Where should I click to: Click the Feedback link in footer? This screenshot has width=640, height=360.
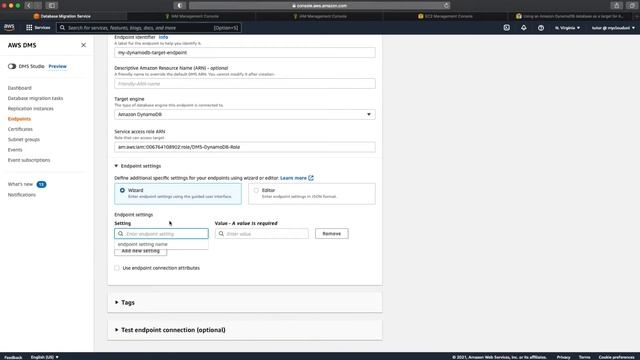pos(13,357)
